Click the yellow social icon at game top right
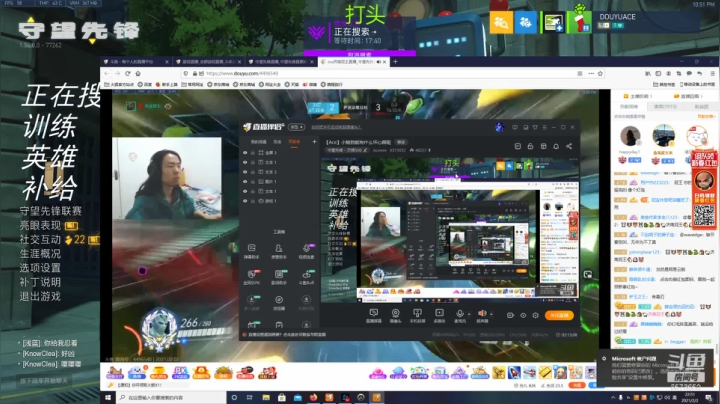The height and width of the screenshot is (404, 720). [501, 22]
